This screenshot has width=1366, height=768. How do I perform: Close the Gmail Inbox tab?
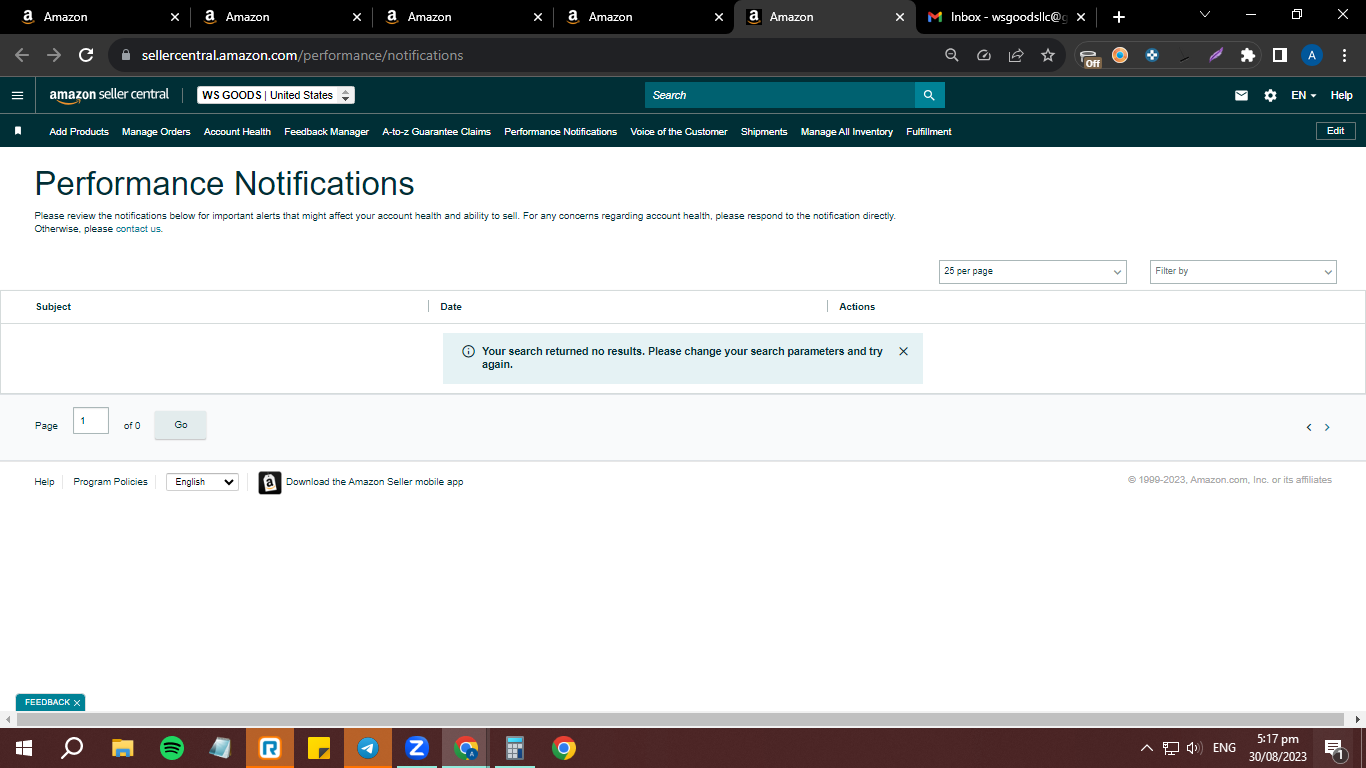(1081, 17)
